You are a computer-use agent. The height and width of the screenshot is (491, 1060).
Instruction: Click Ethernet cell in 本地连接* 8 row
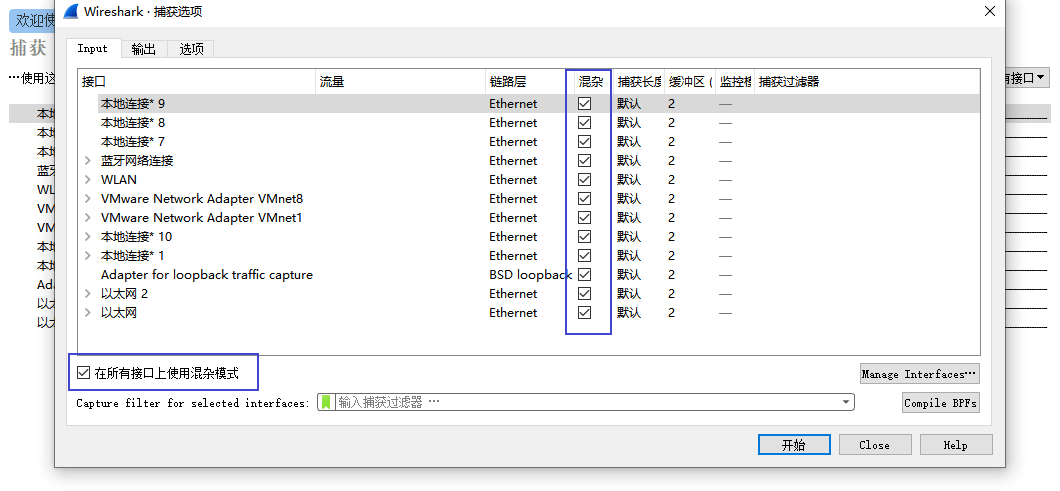513,122
